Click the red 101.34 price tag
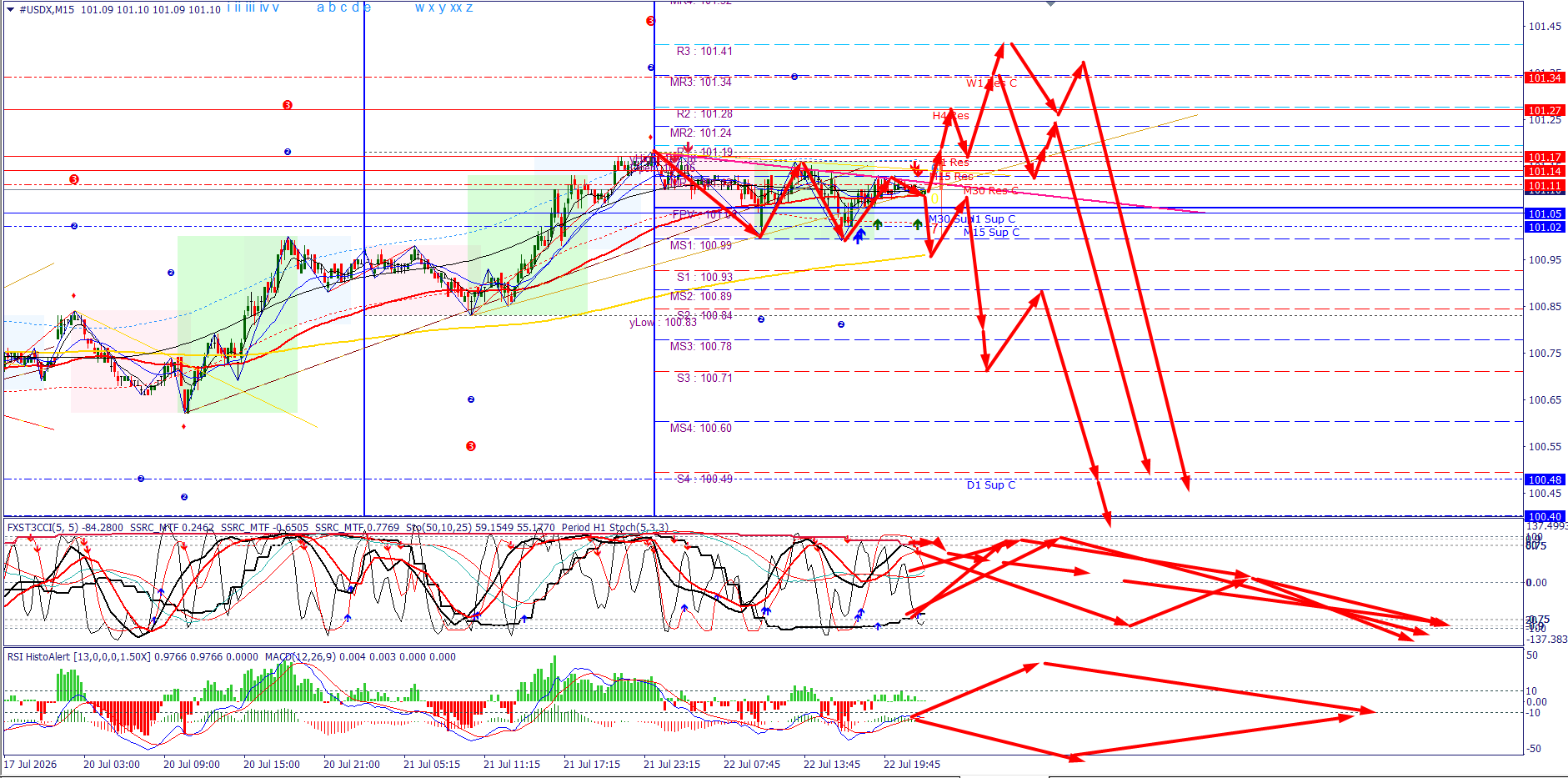The width and height of the screenshot is (1568, 778). pos(1544,78)
